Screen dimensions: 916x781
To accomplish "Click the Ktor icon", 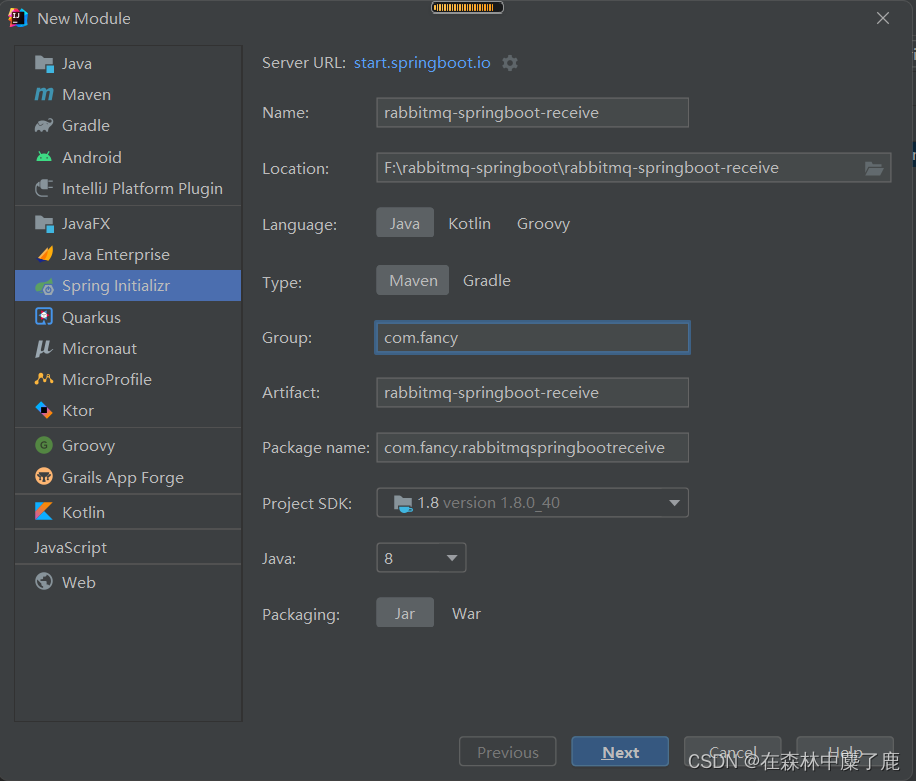I will point(44,410).
